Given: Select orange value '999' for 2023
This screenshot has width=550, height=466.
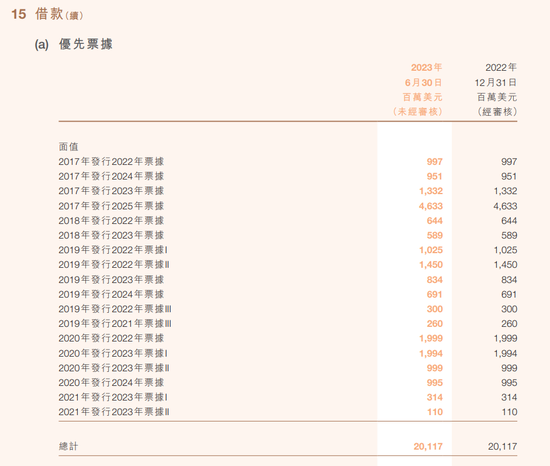Looking at the screenshot, I should click(x=434, y=369).
